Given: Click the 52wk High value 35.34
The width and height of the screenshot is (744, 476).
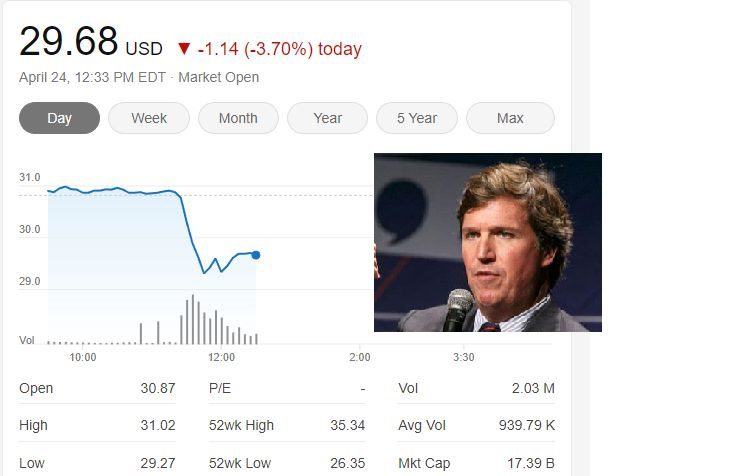Looking at the screenshot, I should click(x=347, y=425).
